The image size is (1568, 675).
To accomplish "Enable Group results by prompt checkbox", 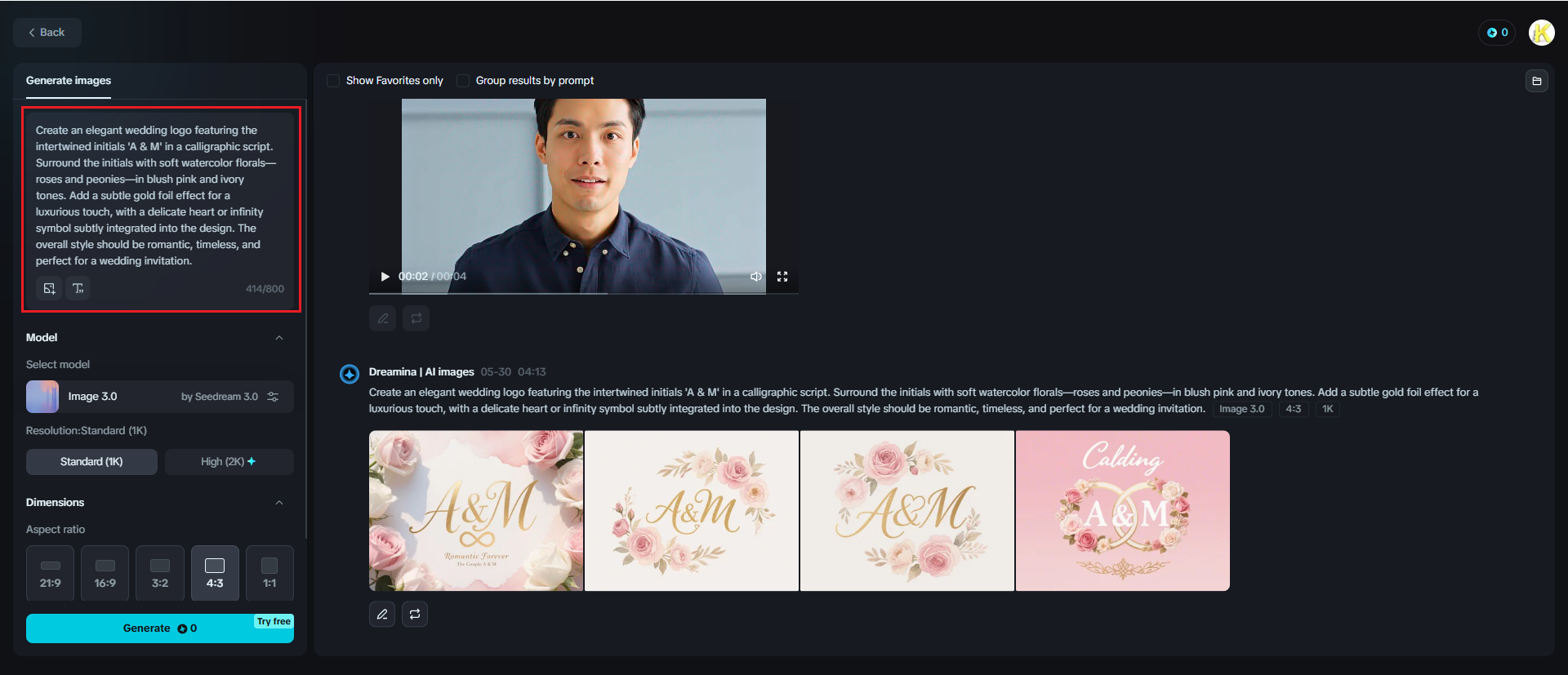I will 463,81.
